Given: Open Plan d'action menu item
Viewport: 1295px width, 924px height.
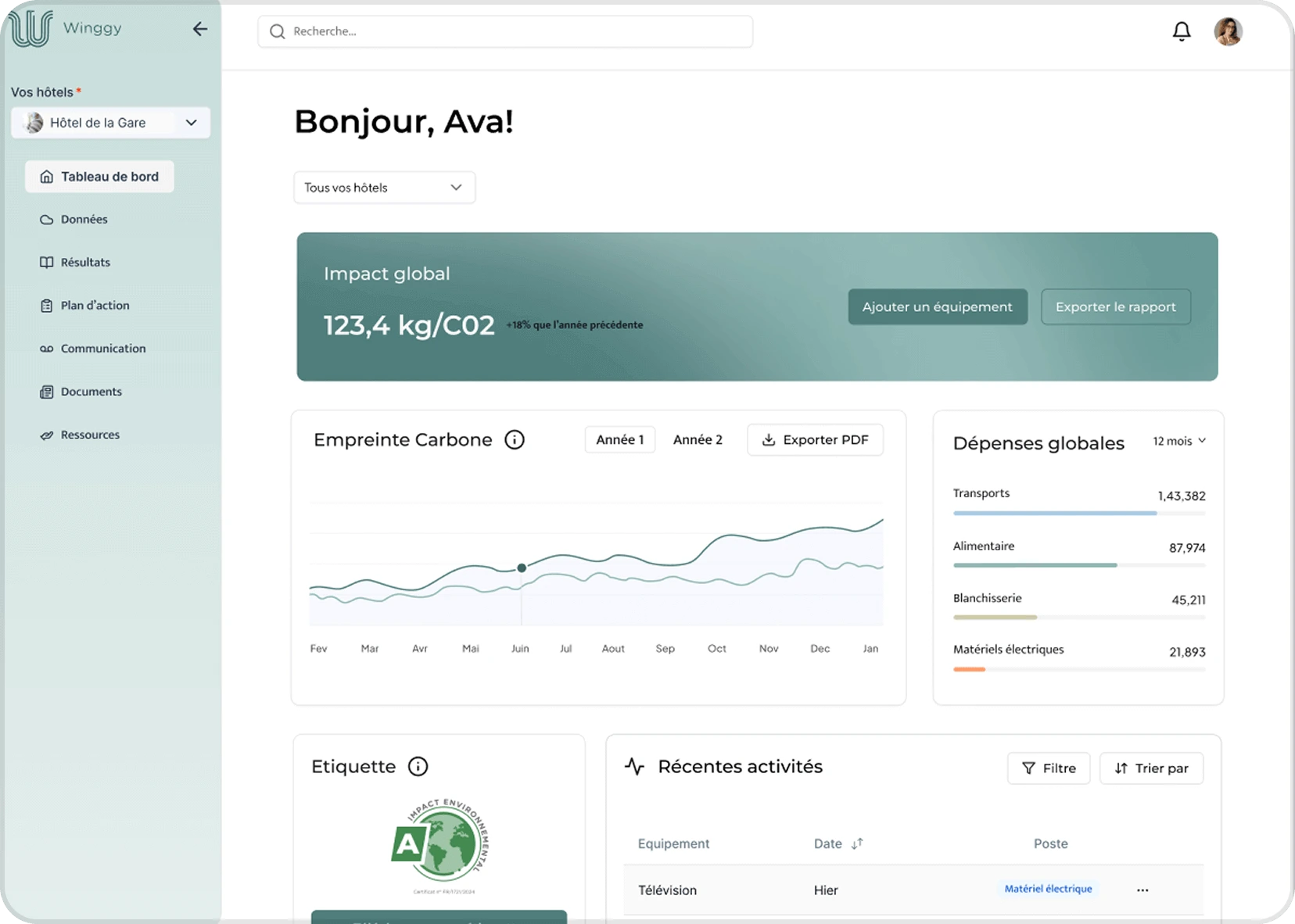Looking at the screenshot, I should tap(95, 306).
